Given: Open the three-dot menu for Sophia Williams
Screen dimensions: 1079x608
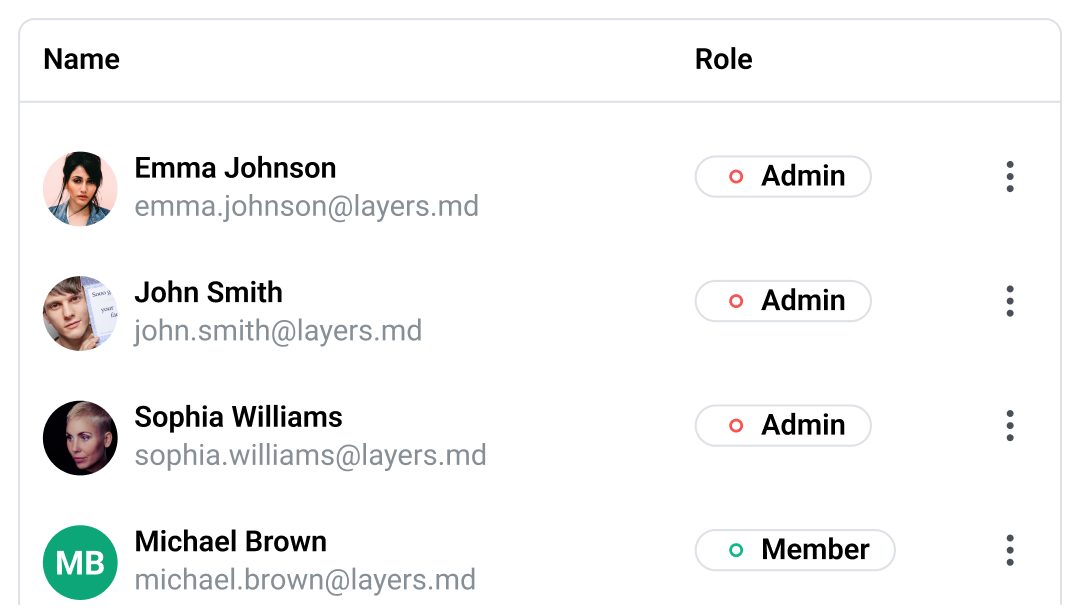Looking at the screenshot, I should 1009,426.
